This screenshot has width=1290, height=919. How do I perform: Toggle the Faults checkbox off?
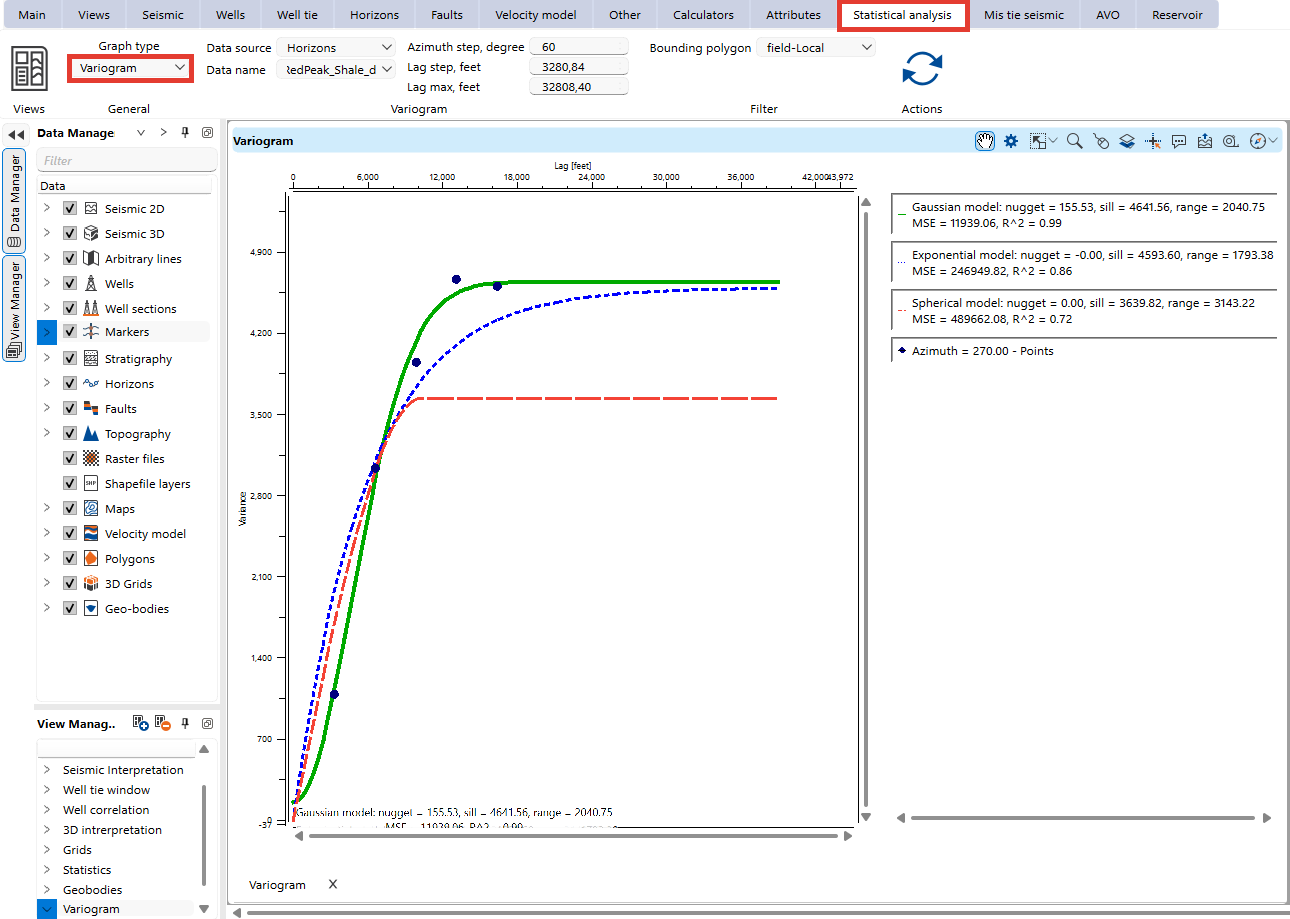(x=70, y=409)
